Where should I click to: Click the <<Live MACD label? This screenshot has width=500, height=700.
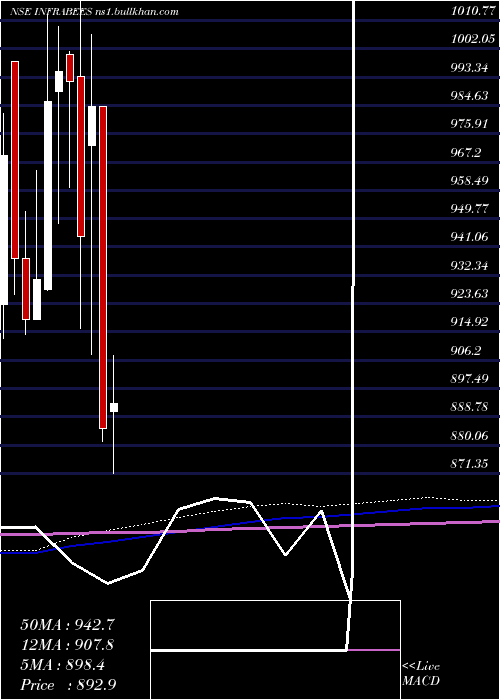421,673
